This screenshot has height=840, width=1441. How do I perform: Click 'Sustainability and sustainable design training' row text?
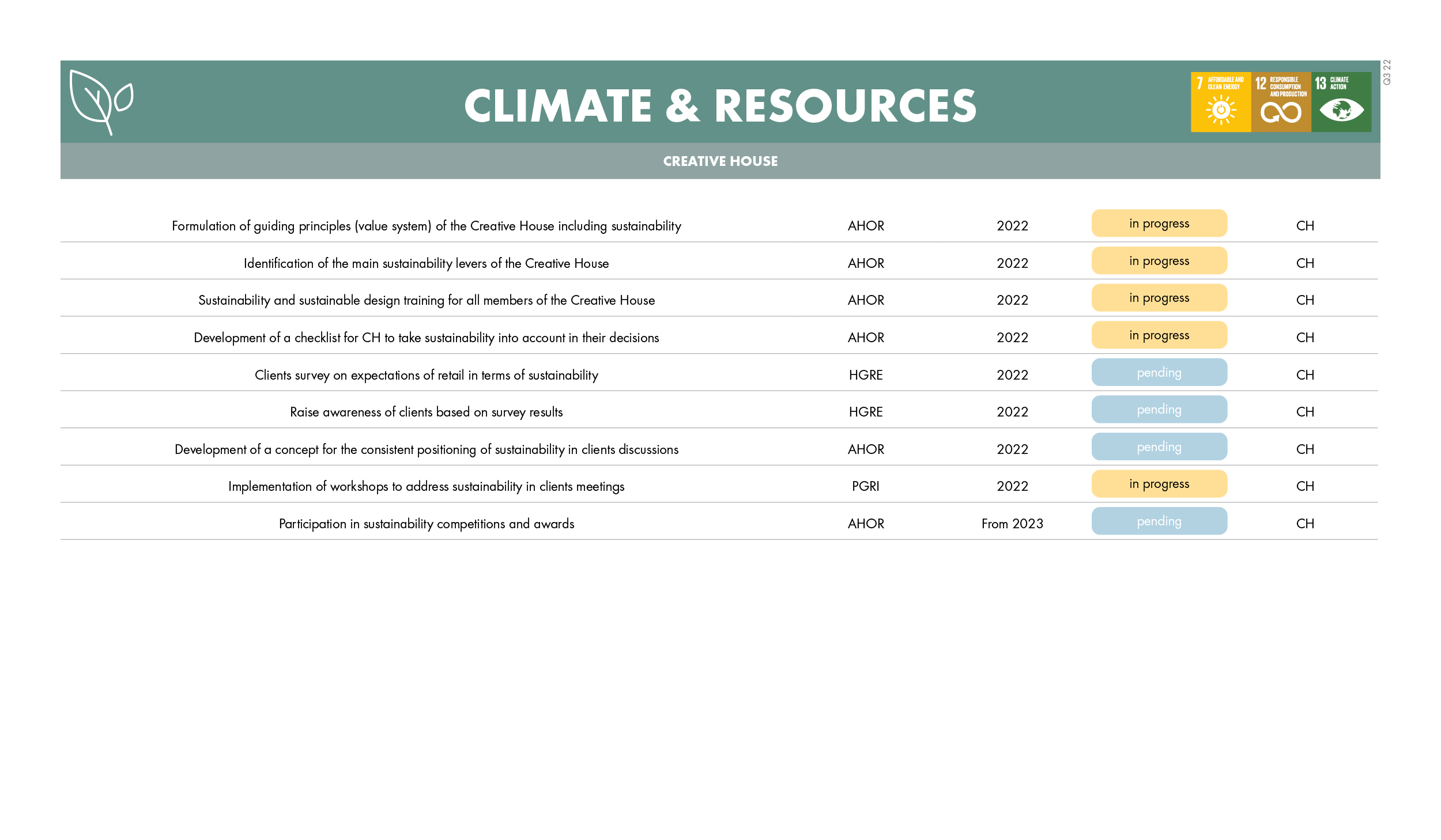tap(426, 300)
